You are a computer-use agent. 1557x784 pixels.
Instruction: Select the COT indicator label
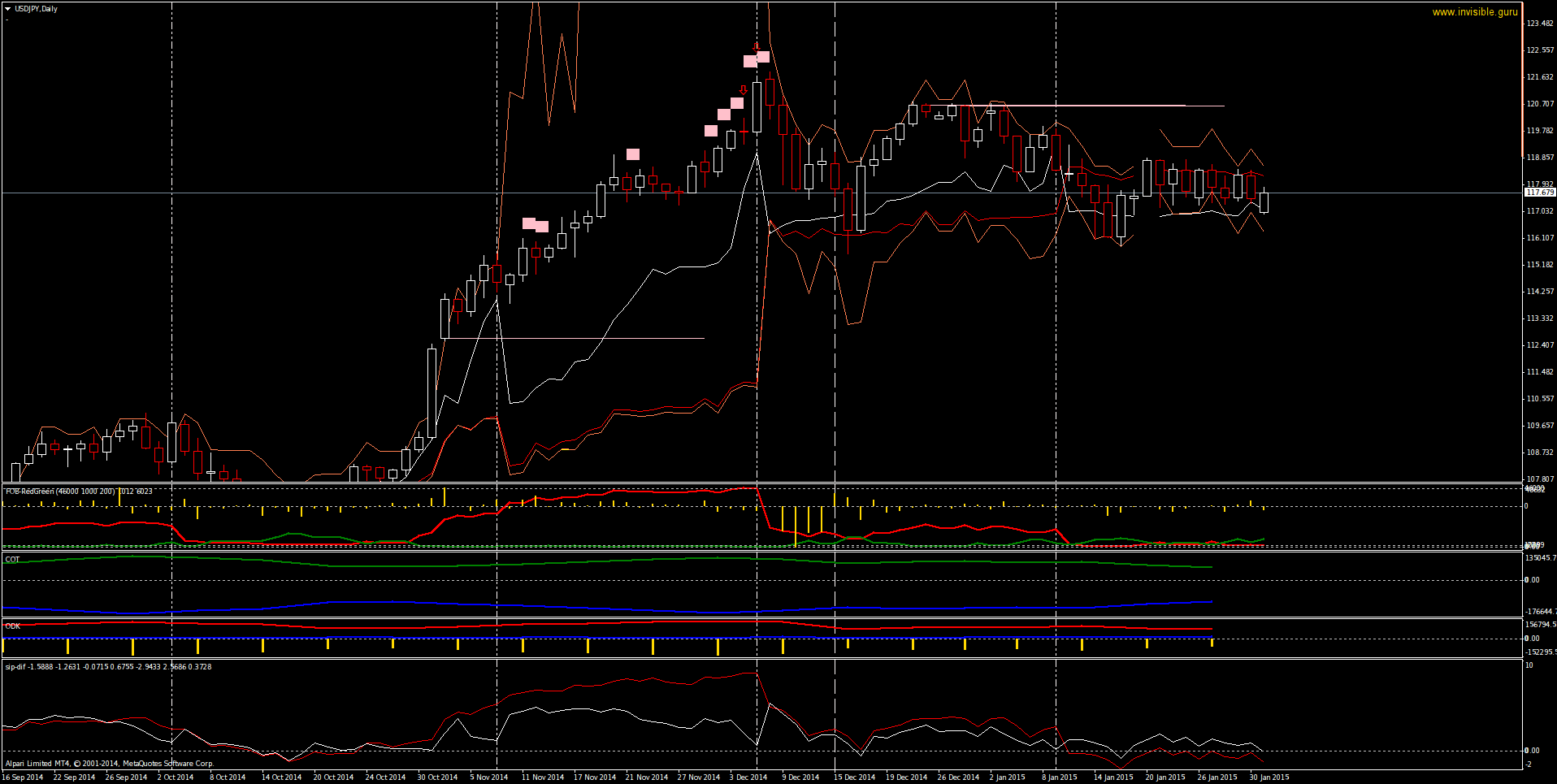12,559
